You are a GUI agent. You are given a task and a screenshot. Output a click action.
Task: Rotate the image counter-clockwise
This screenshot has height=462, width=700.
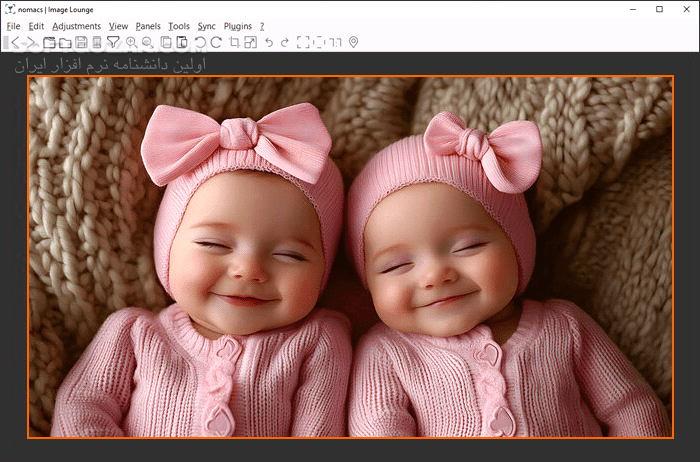200,42
